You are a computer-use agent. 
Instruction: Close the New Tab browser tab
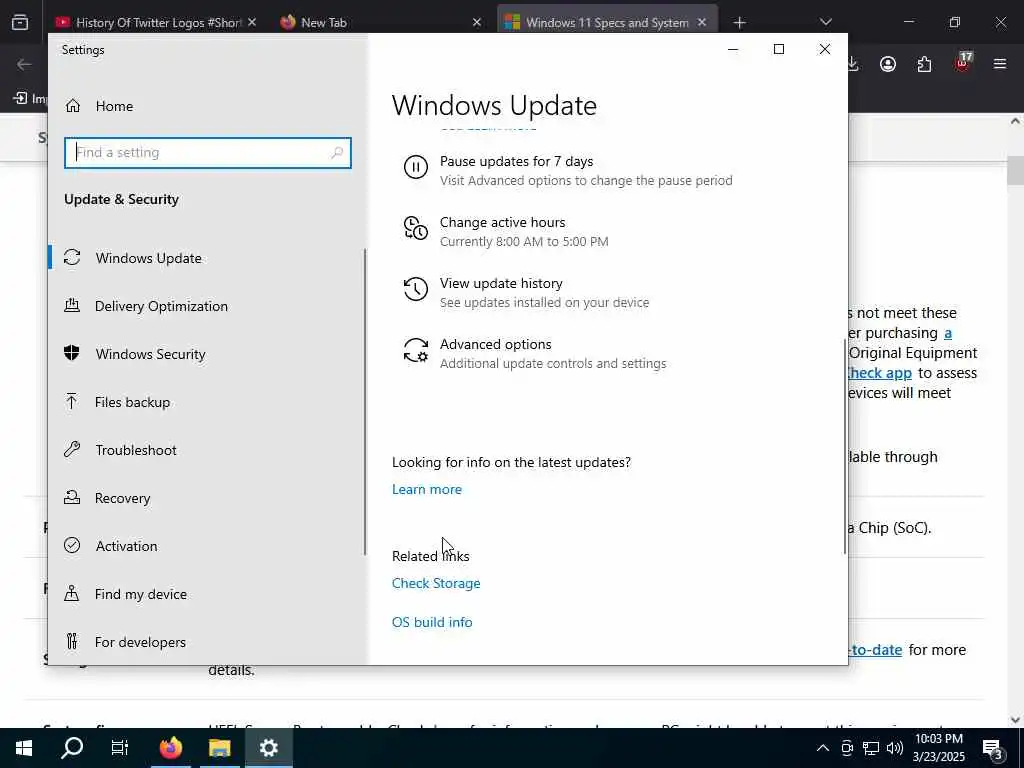pos(477,22)
